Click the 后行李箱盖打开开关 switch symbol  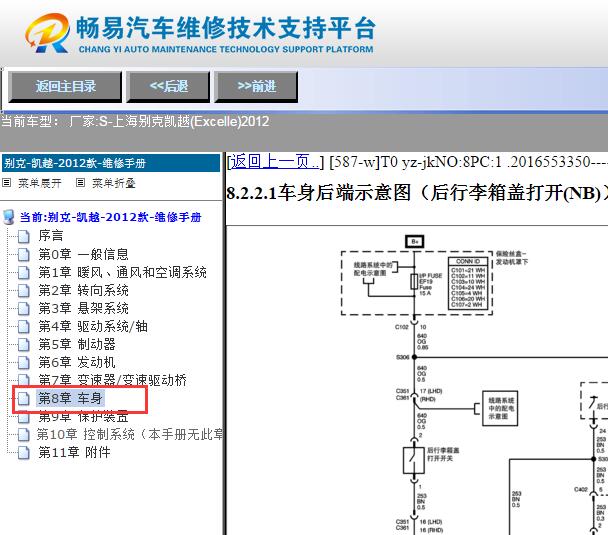pyautogui.click(x=414, y=460)
